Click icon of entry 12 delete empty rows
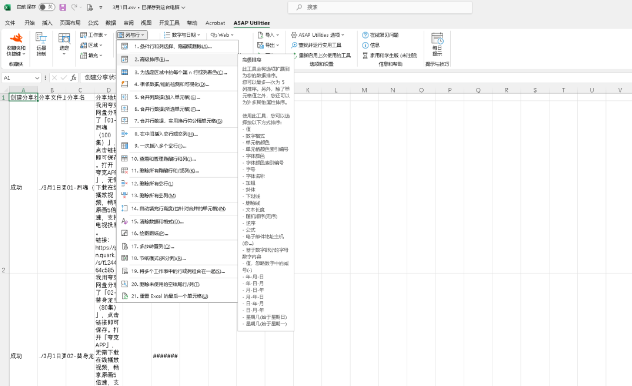Image resolution: width=632 pixels, height=386 pixels. [125, 183]
